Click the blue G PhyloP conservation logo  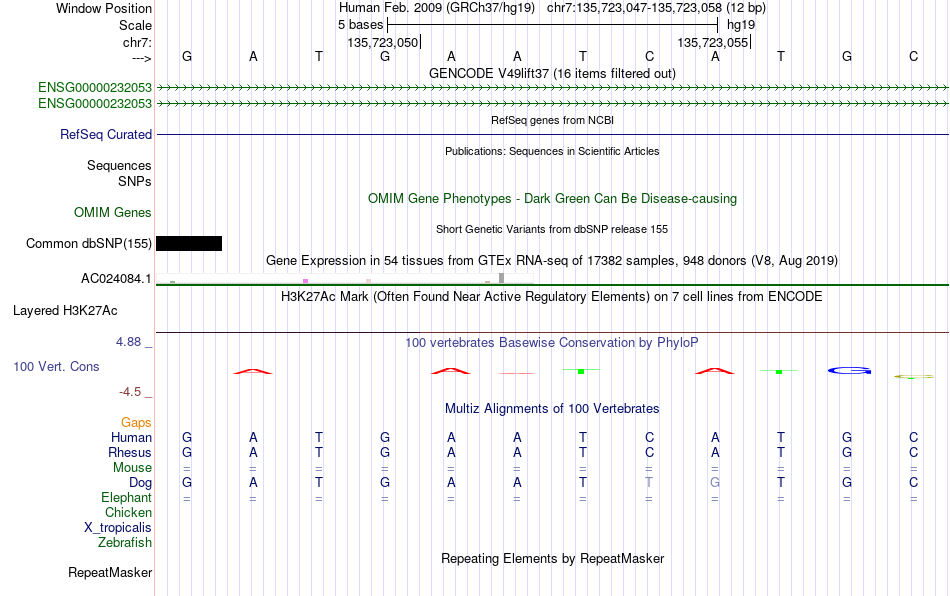point(849,371)
